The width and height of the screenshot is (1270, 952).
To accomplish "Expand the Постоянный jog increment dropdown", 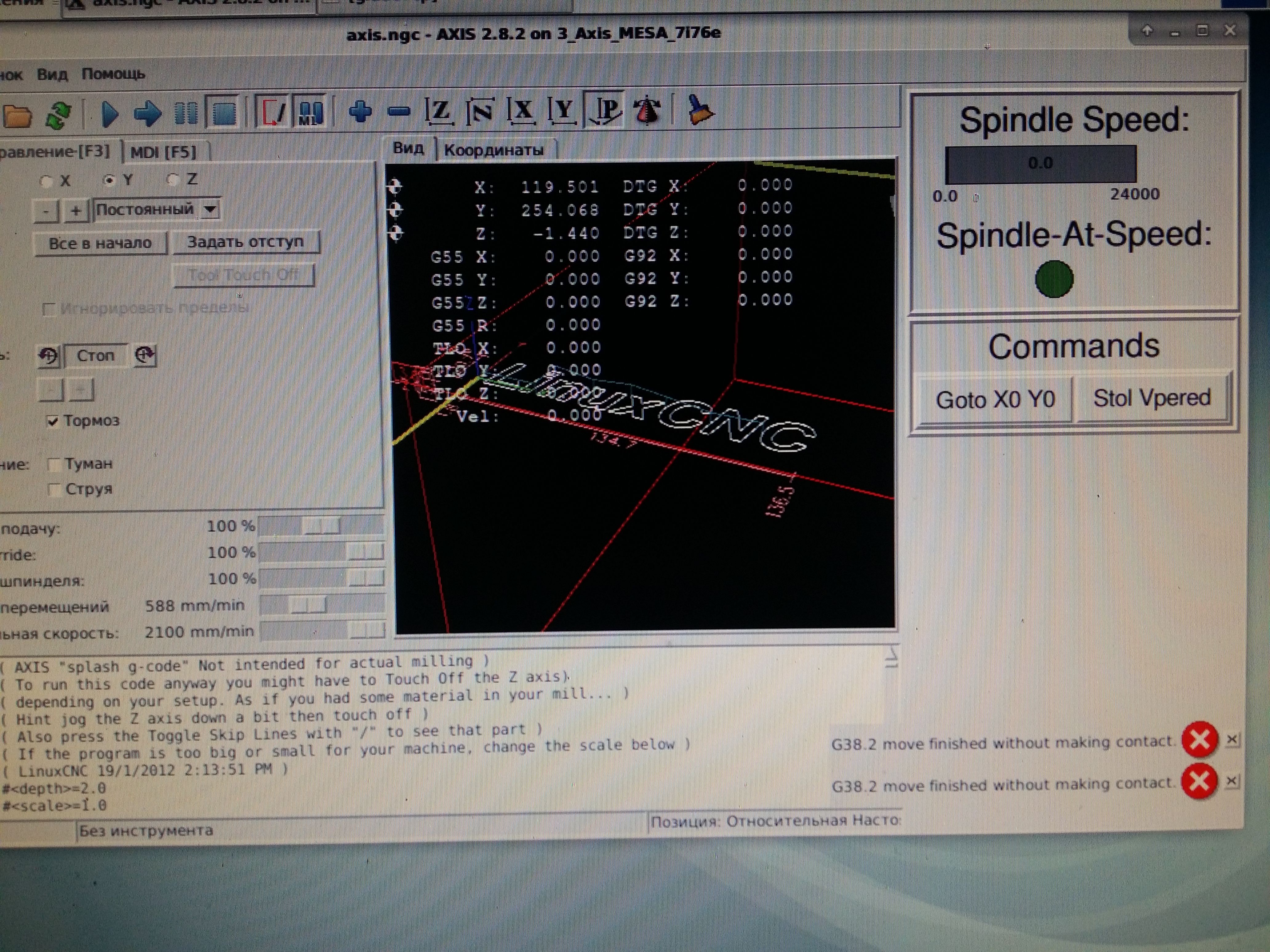I will click(x=210, y=209).
